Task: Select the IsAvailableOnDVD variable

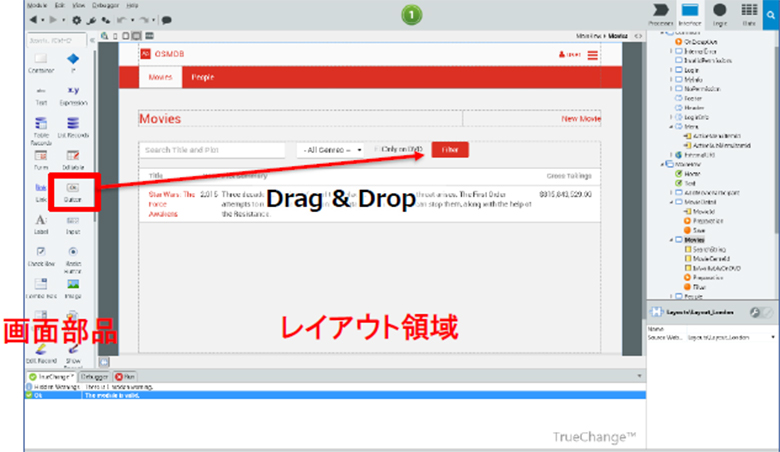Action: click(x=716, y=269)
